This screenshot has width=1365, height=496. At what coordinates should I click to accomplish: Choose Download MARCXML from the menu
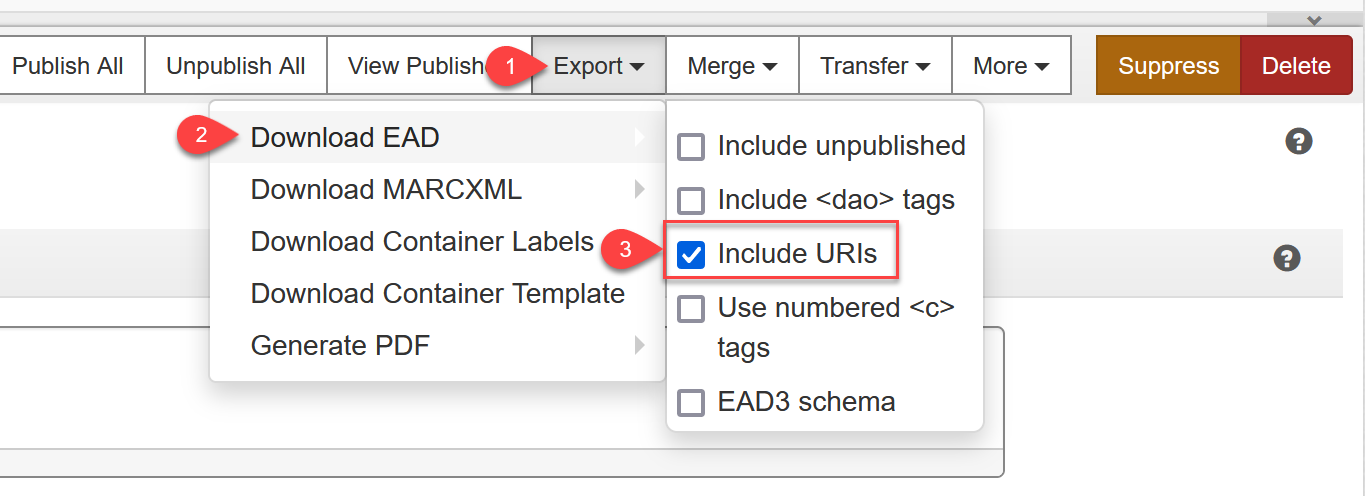[386, 189]
